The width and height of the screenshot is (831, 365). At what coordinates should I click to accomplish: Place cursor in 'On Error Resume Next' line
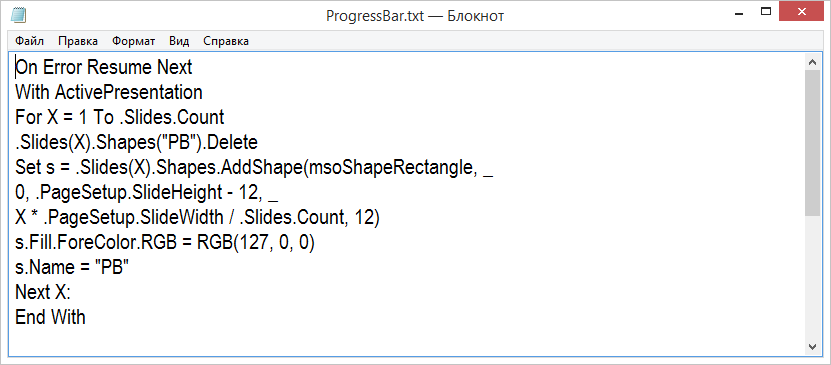tap(104, 67)
